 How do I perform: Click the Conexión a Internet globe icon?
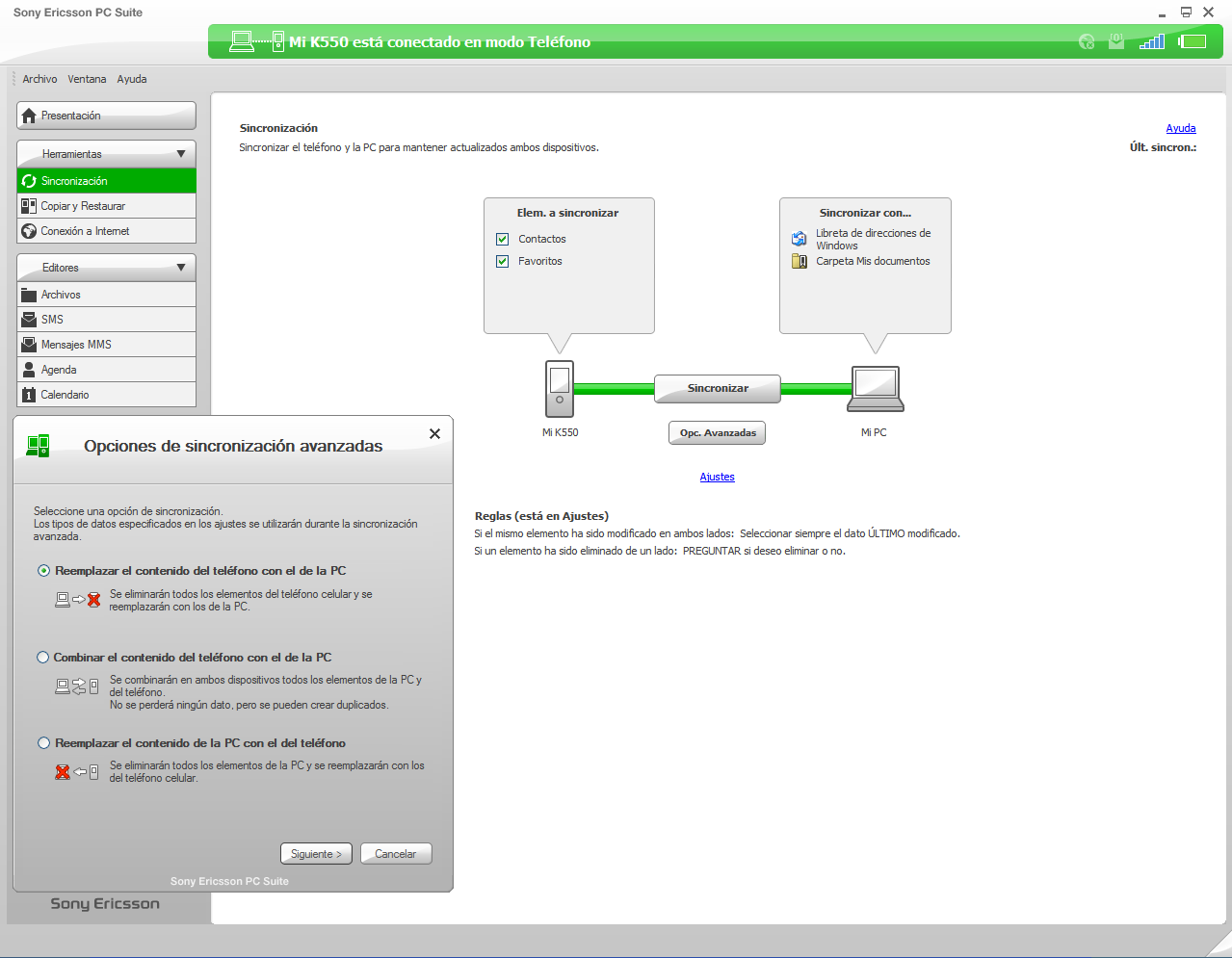[x=29, y=231]
